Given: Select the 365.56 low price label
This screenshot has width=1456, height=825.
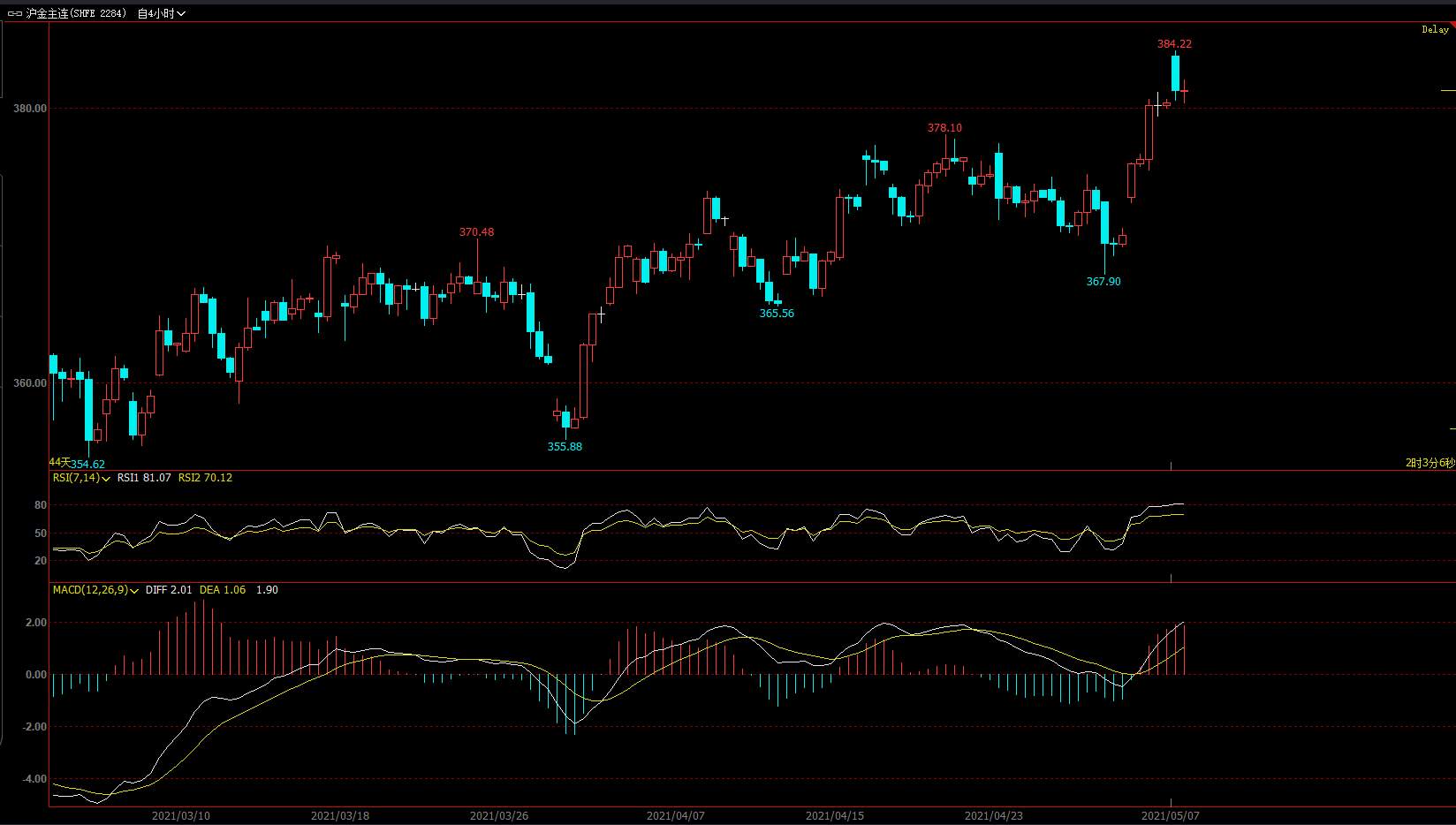Looking at the screenshot, I should click(x=777, y=314).
